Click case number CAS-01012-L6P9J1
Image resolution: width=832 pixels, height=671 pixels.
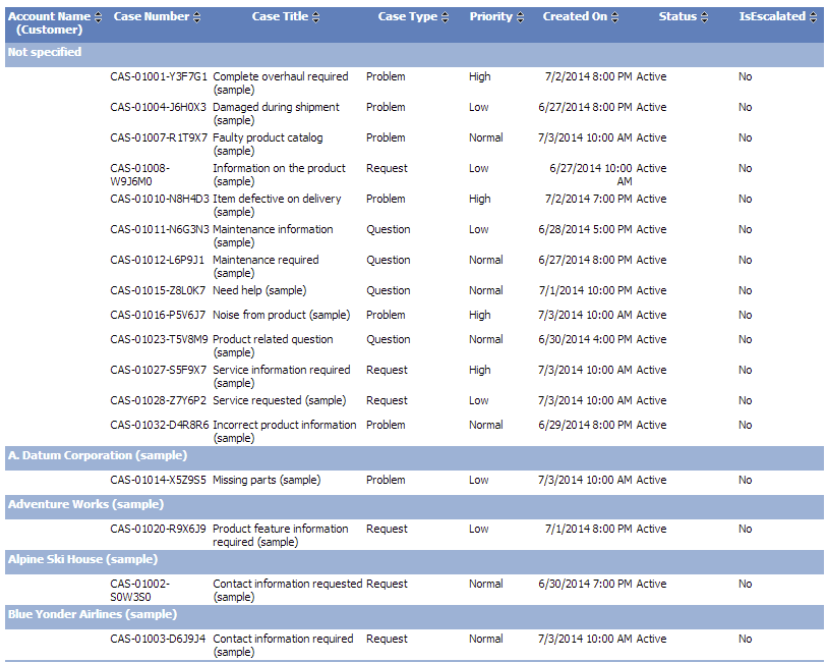click(x=157, y=260)
